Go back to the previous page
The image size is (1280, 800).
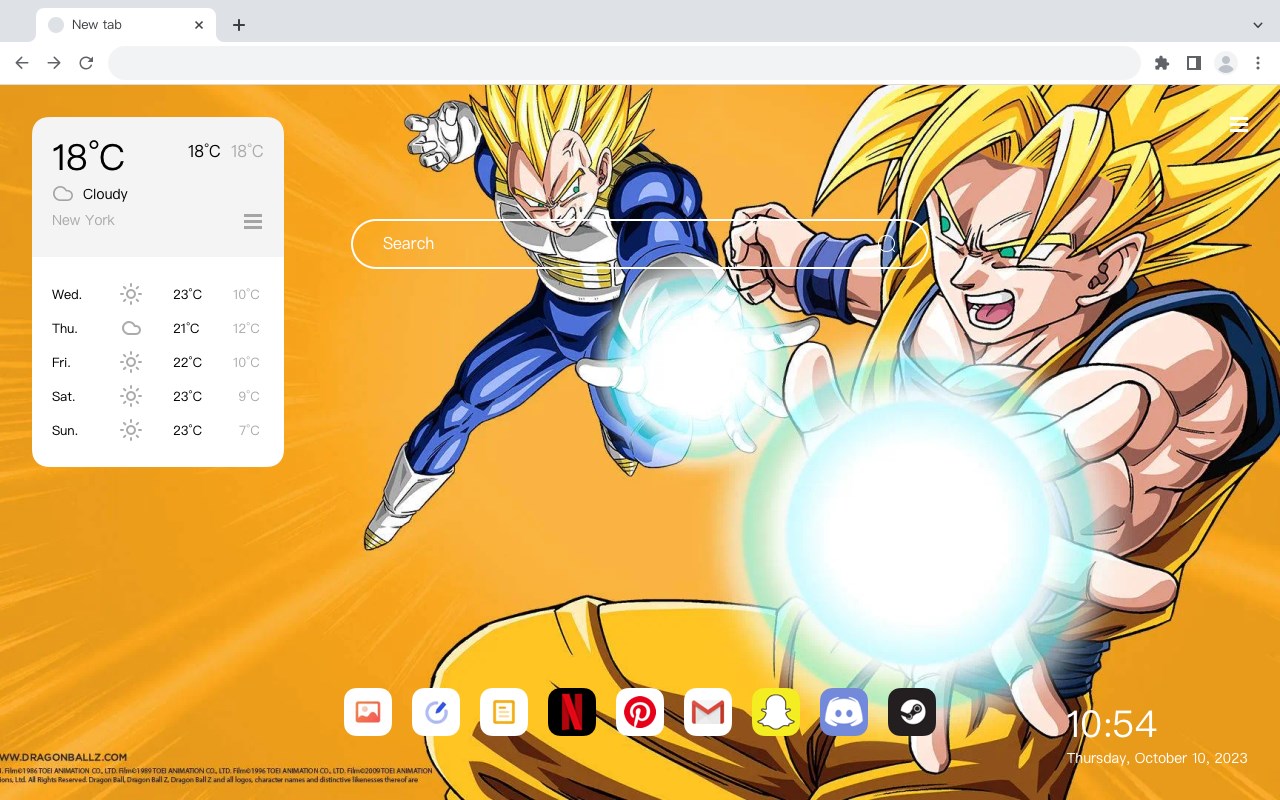(x=22, y=63)
